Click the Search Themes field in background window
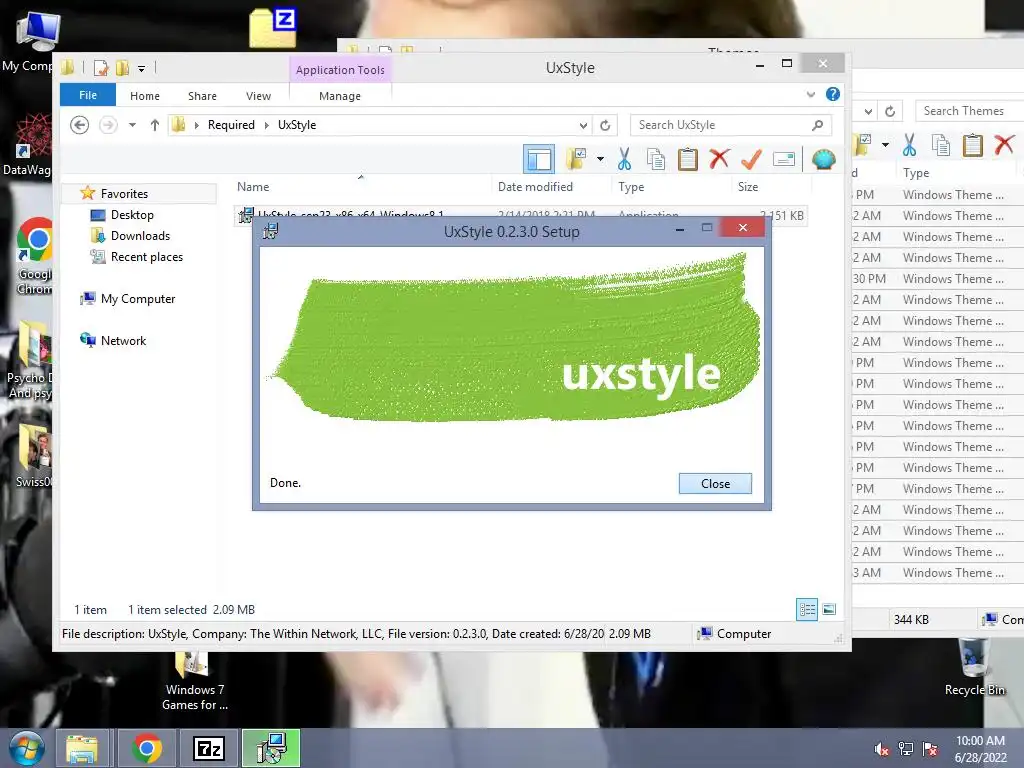1024x768 pixels. (x=969, y=110)
